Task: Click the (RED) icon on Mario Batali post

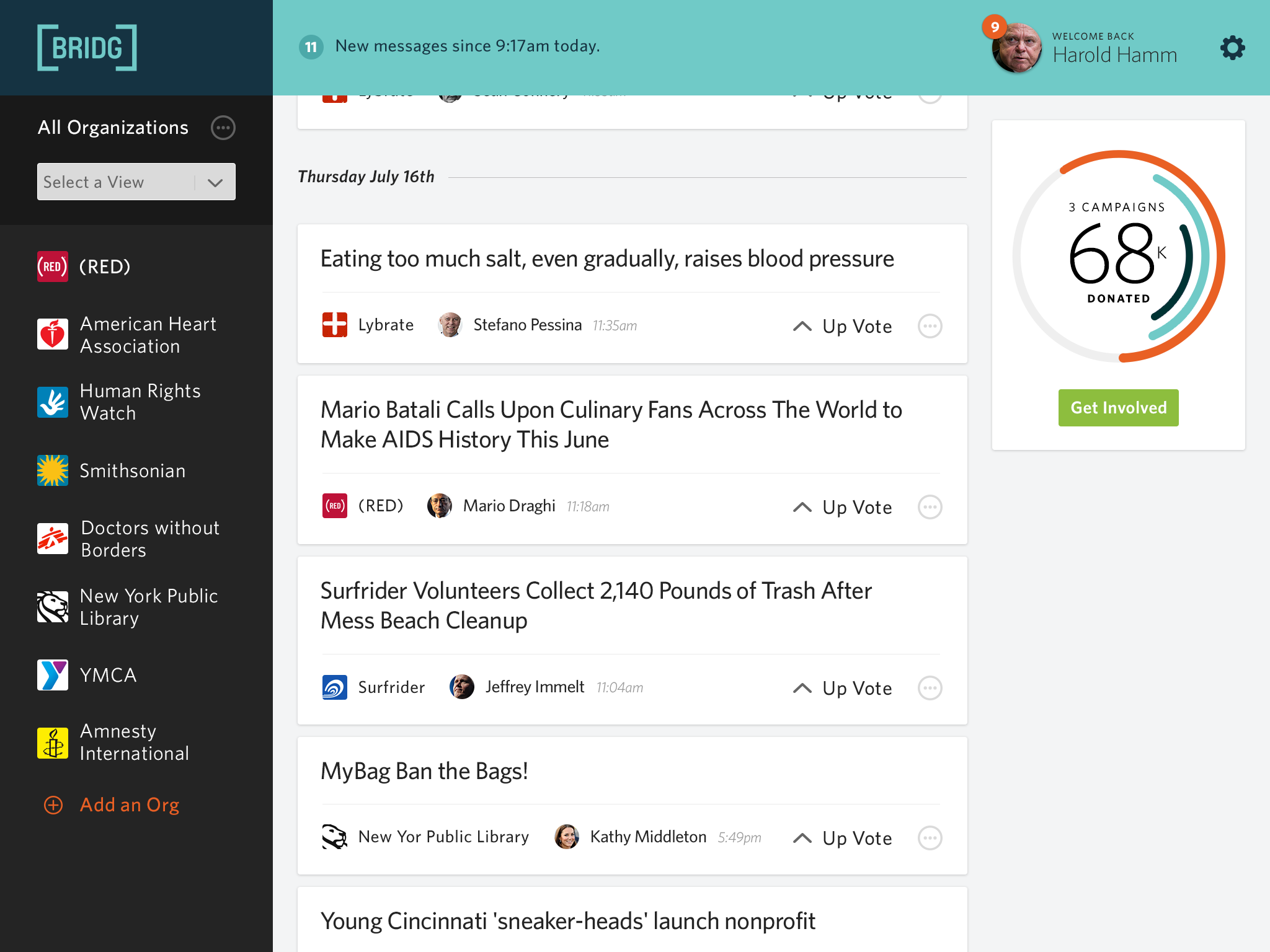Action: coord(335,506)
